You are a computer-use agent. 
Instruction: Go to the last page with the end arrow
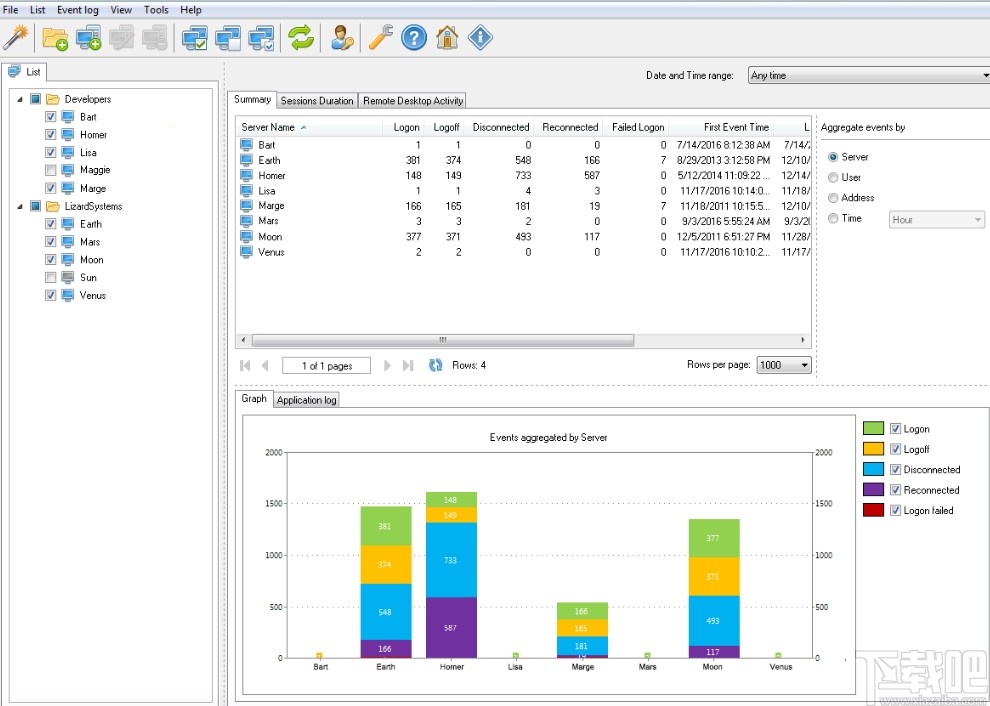406,365
